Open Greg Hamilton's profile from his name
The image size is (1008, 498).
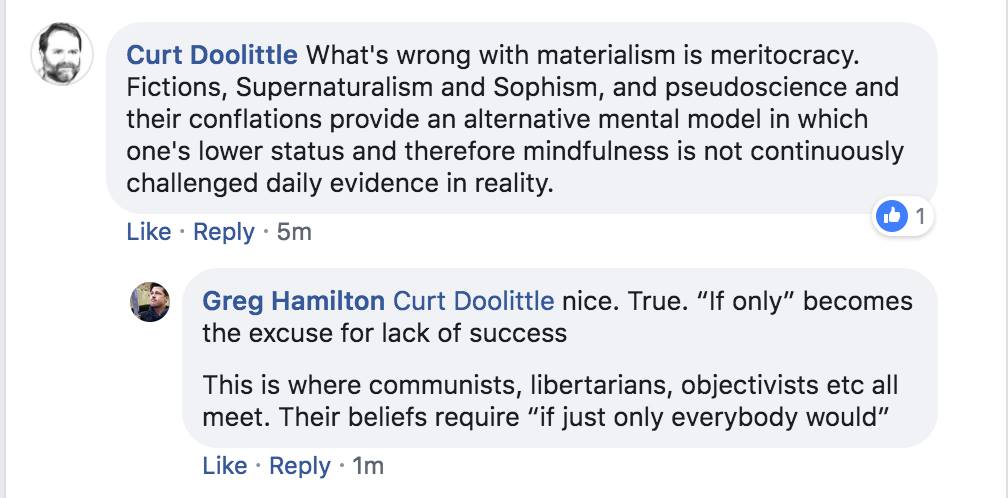click(x=294, y=300)
